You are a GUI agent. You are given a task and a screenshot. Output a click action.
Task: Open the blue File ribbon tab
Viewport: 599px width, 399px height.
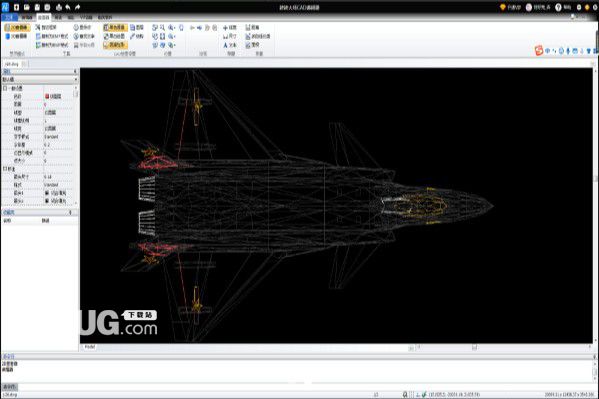tap(8, 17)
